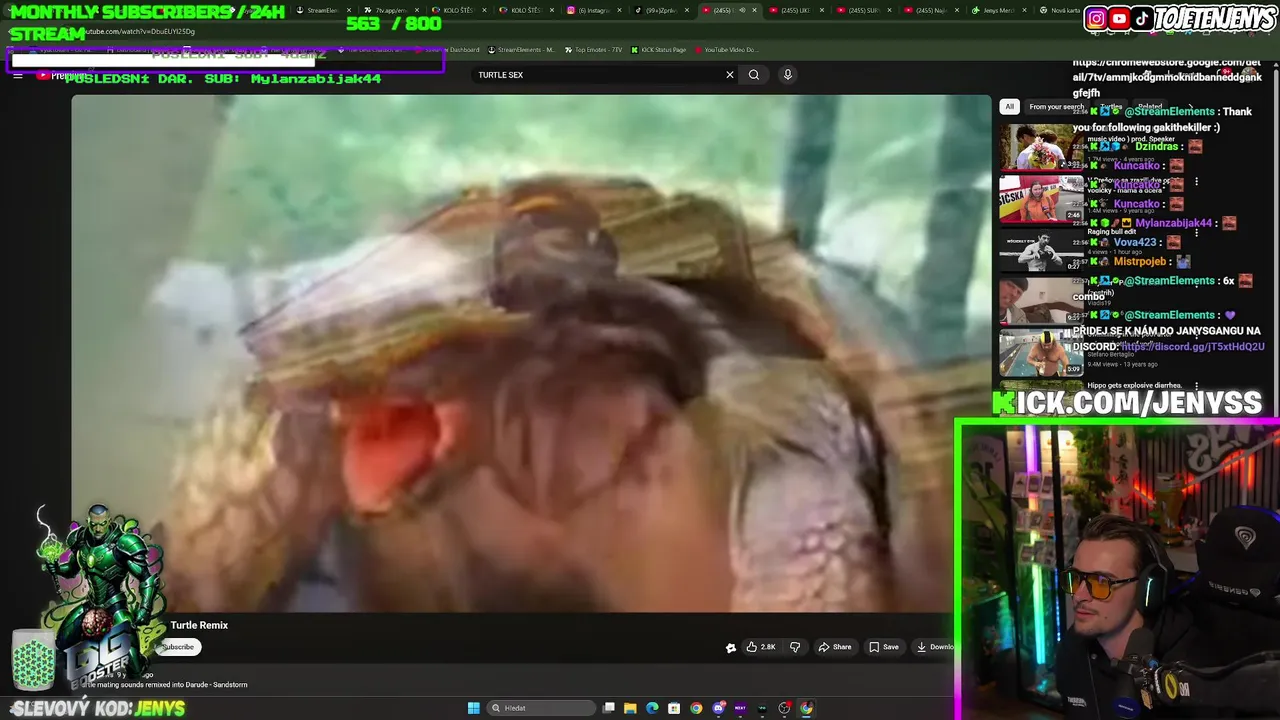
Task: Open Discord from the taskbar
Action: click(718, 708)
